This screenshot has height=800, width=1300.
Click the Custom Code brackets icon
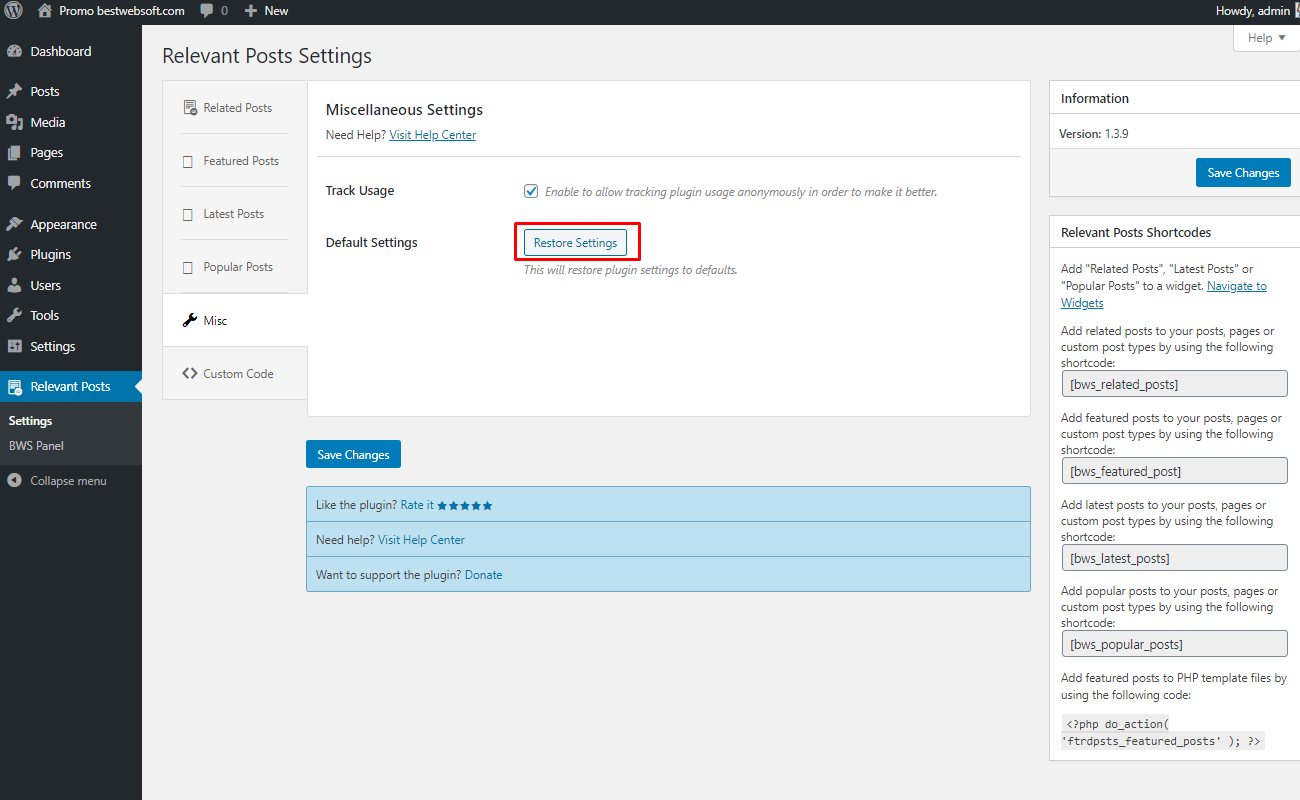[190, 374]
